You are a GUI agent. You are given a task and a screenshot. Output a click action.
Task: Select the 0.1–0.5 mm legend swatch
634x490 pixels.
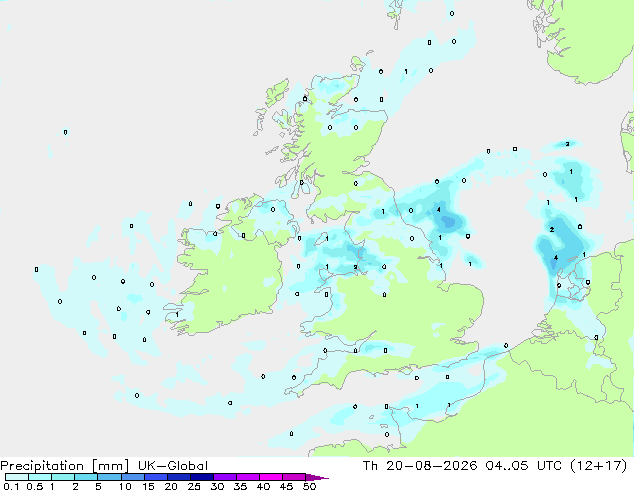[x=17, y=477]
